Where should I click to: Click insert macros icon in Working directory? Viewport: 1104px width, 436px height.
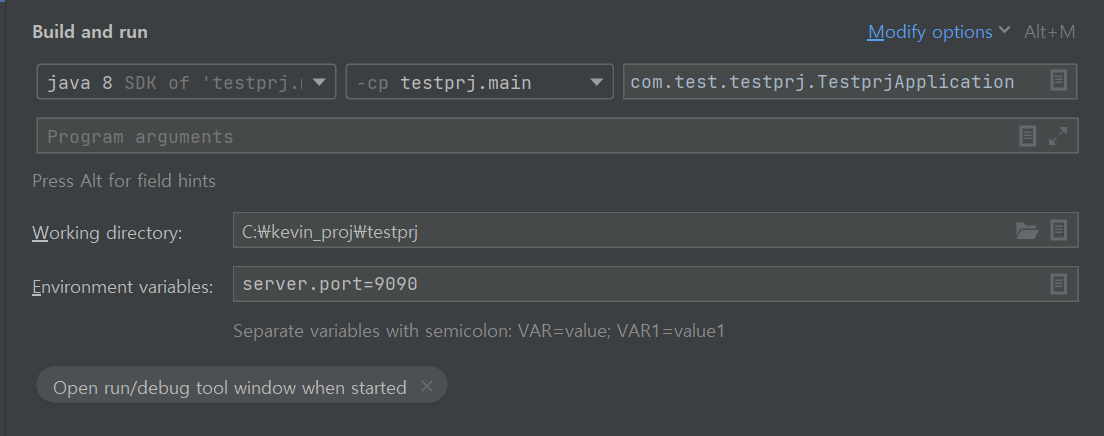pyautogui.click(x=1058, y=230)
